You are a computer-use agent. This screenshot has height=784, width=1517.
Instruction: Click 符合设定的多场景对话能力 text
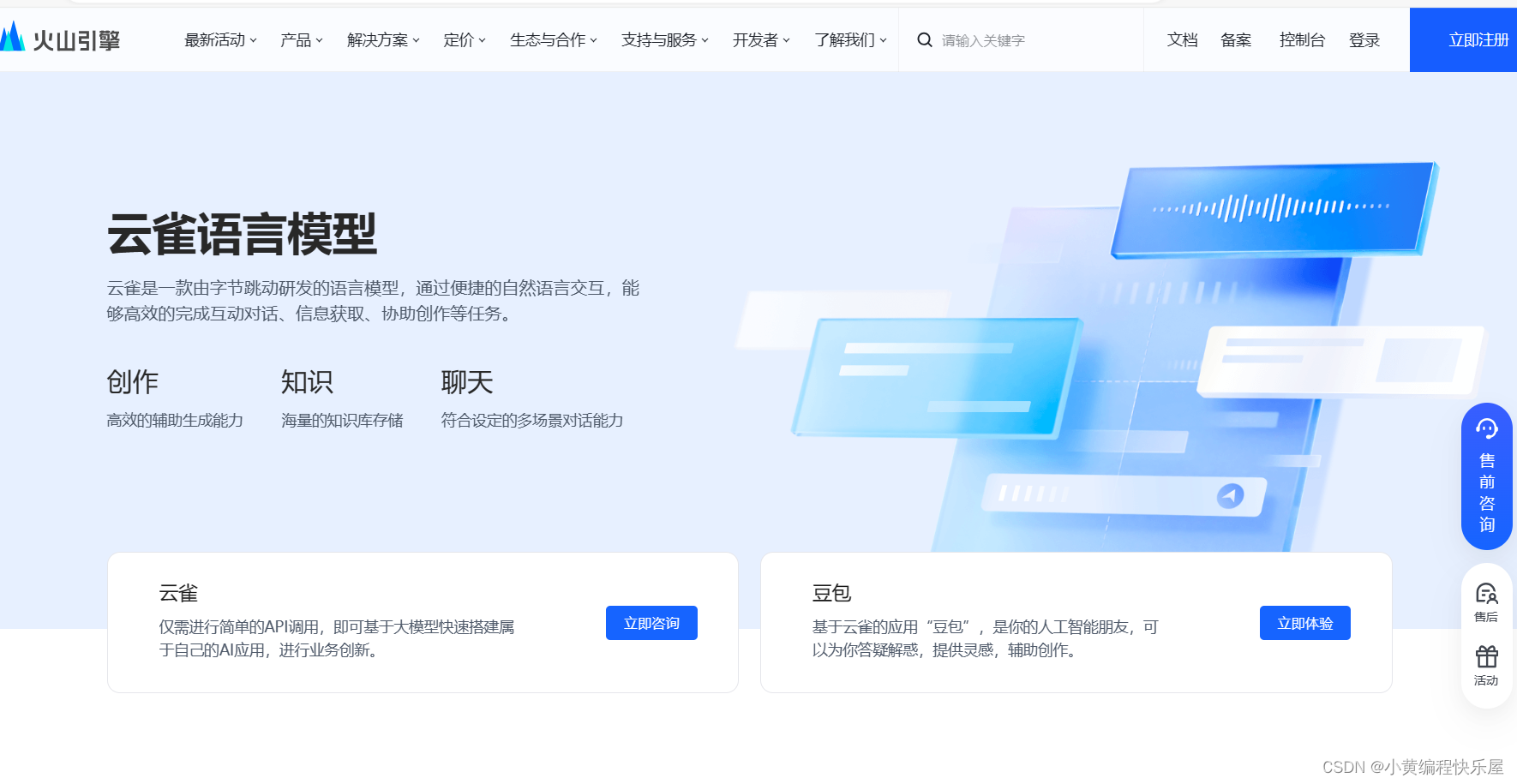click(x=532, y=421)
